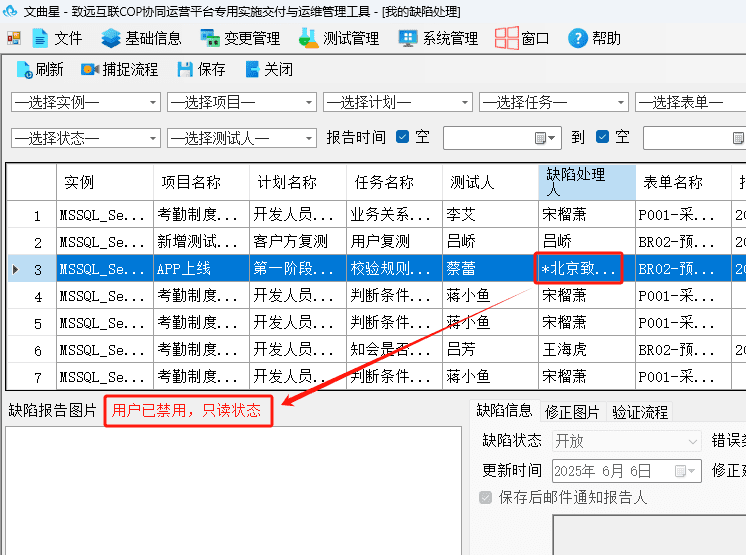This screenshot has height=555, width=746.
Task: Click the 保存 floppy disk icon
Action: coord(185,70)
